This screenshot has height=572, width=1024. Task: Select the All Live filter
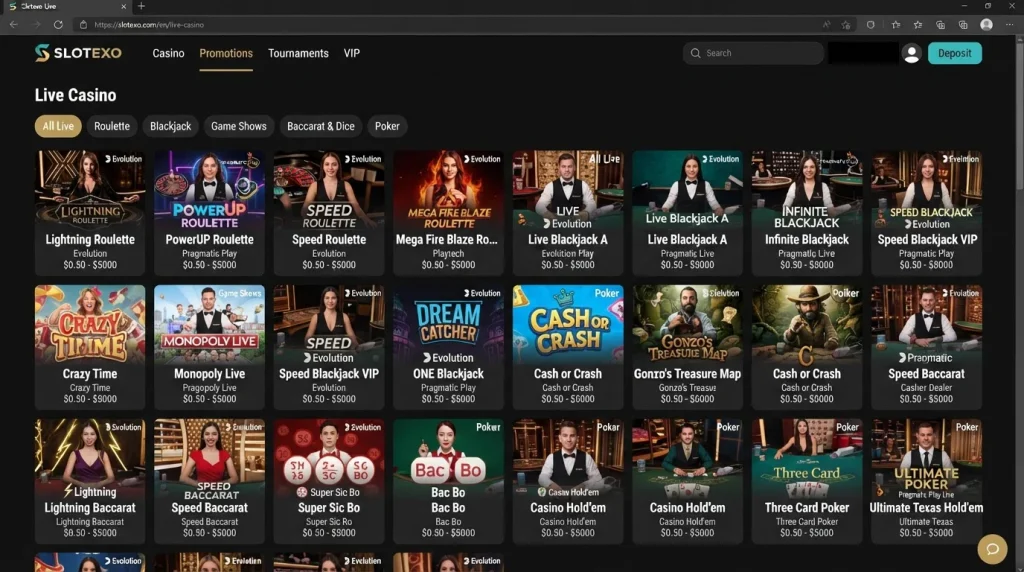tap(58, 126)
